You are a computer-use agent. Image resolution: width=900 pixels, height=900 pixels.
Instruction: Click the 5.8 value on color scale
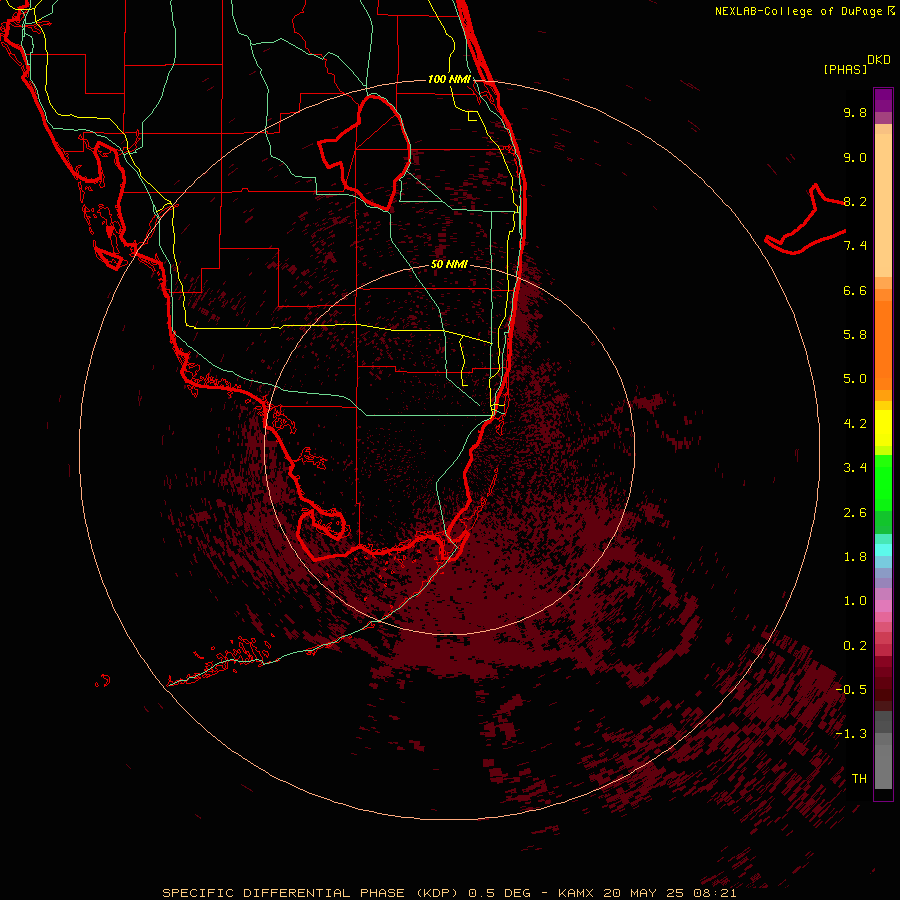(x=855, y=335)
